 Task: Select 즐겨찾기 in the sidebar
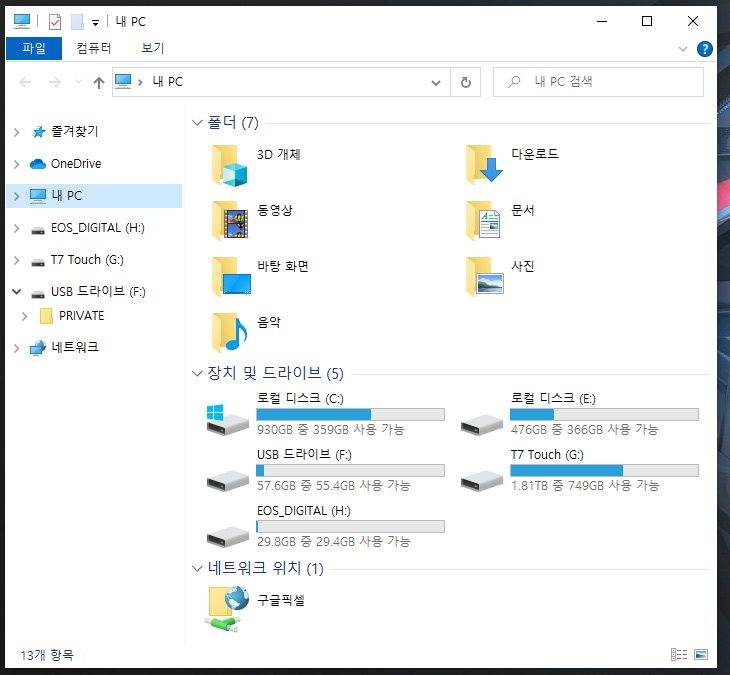pyautogui.click(x=74, y=132)
